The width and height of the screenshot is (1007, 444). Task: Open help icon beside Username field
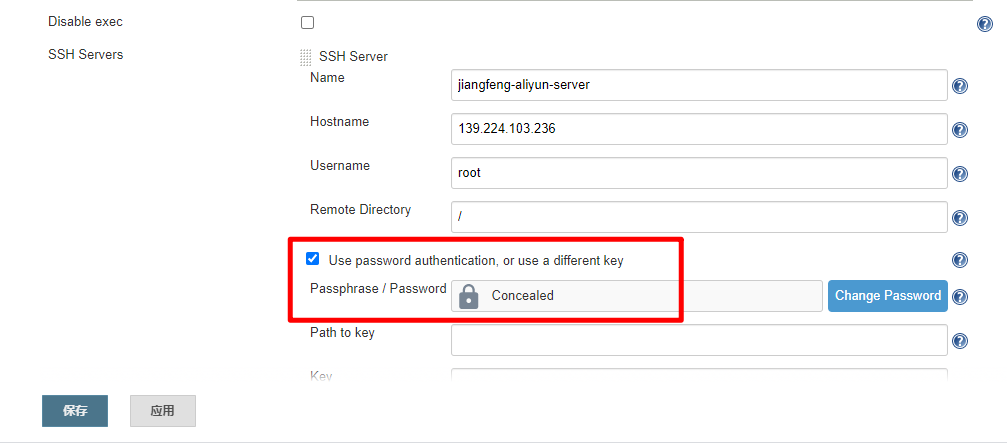pyautogui.click(x=959, y=174)
